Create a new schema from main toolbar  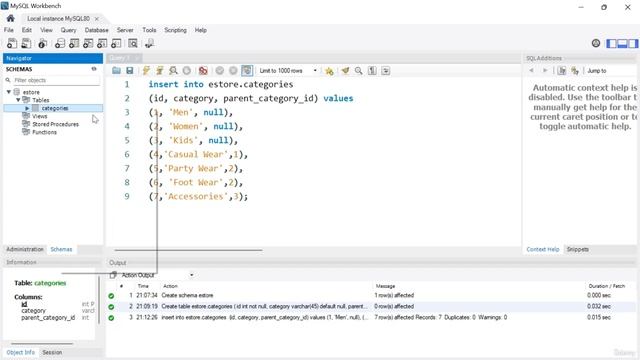60,43
